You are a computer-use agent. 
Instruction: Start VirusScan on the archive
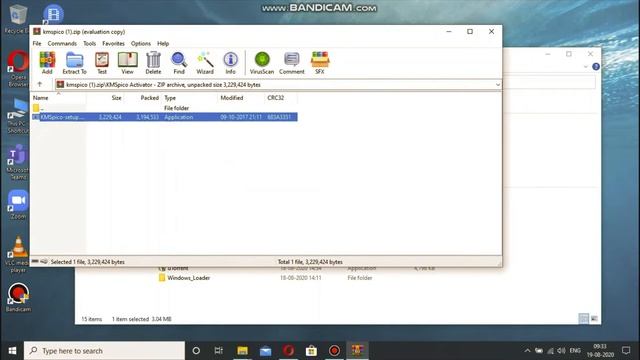[x=262, y=63]
